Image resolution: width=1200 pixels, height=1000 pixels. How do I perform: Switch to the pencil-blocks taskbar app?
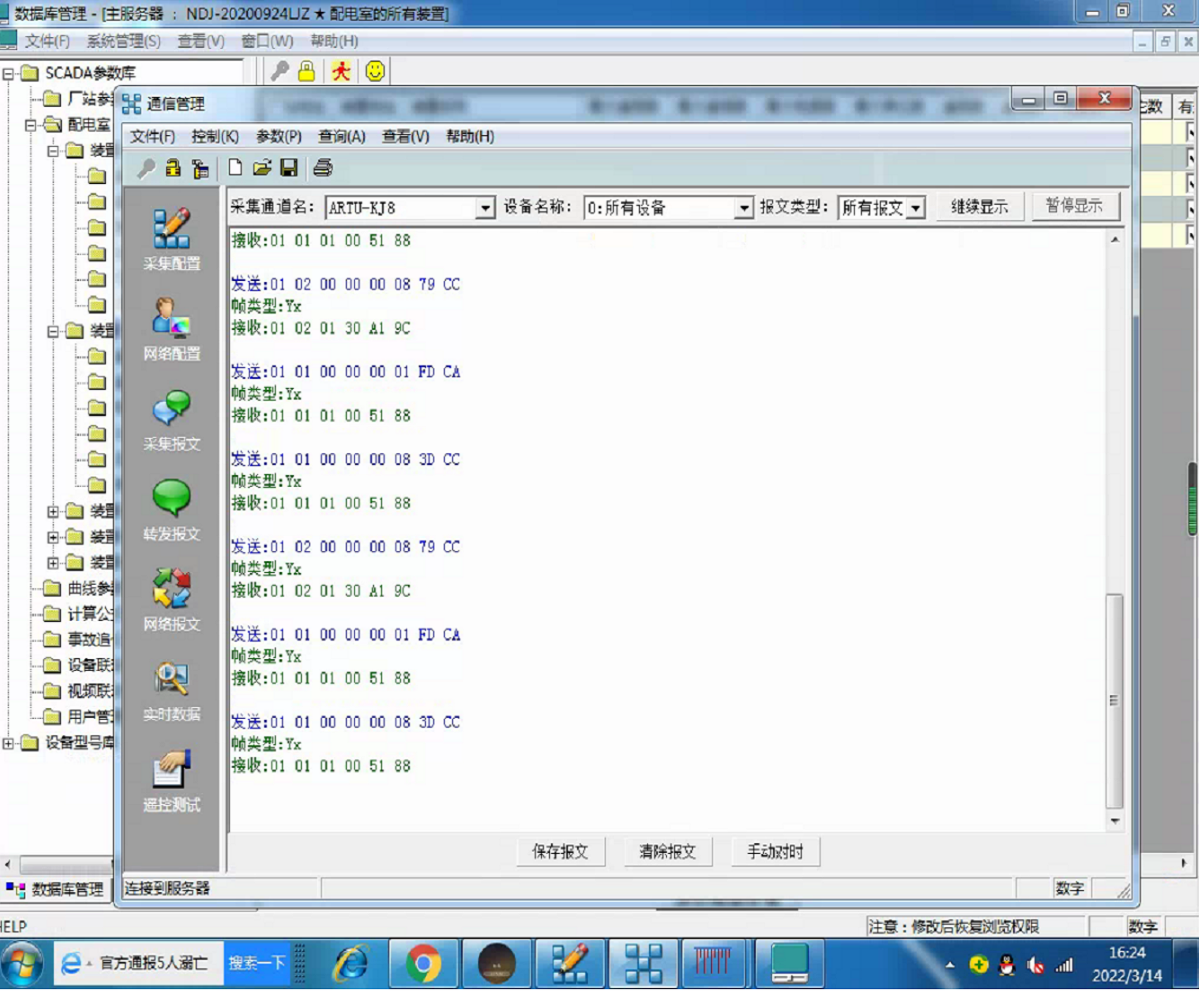[x=570, y=964]
